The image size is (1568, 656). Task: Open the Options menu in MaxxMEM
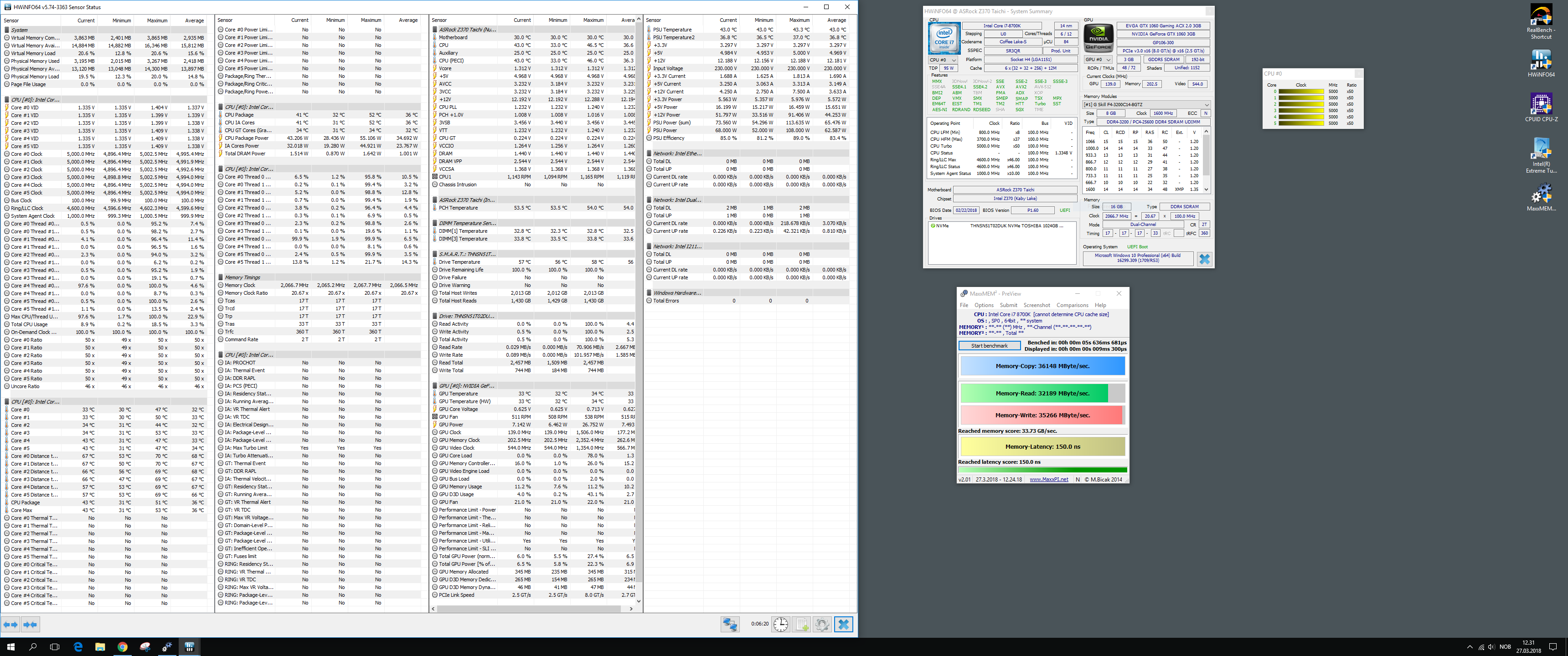pos(984,305)
